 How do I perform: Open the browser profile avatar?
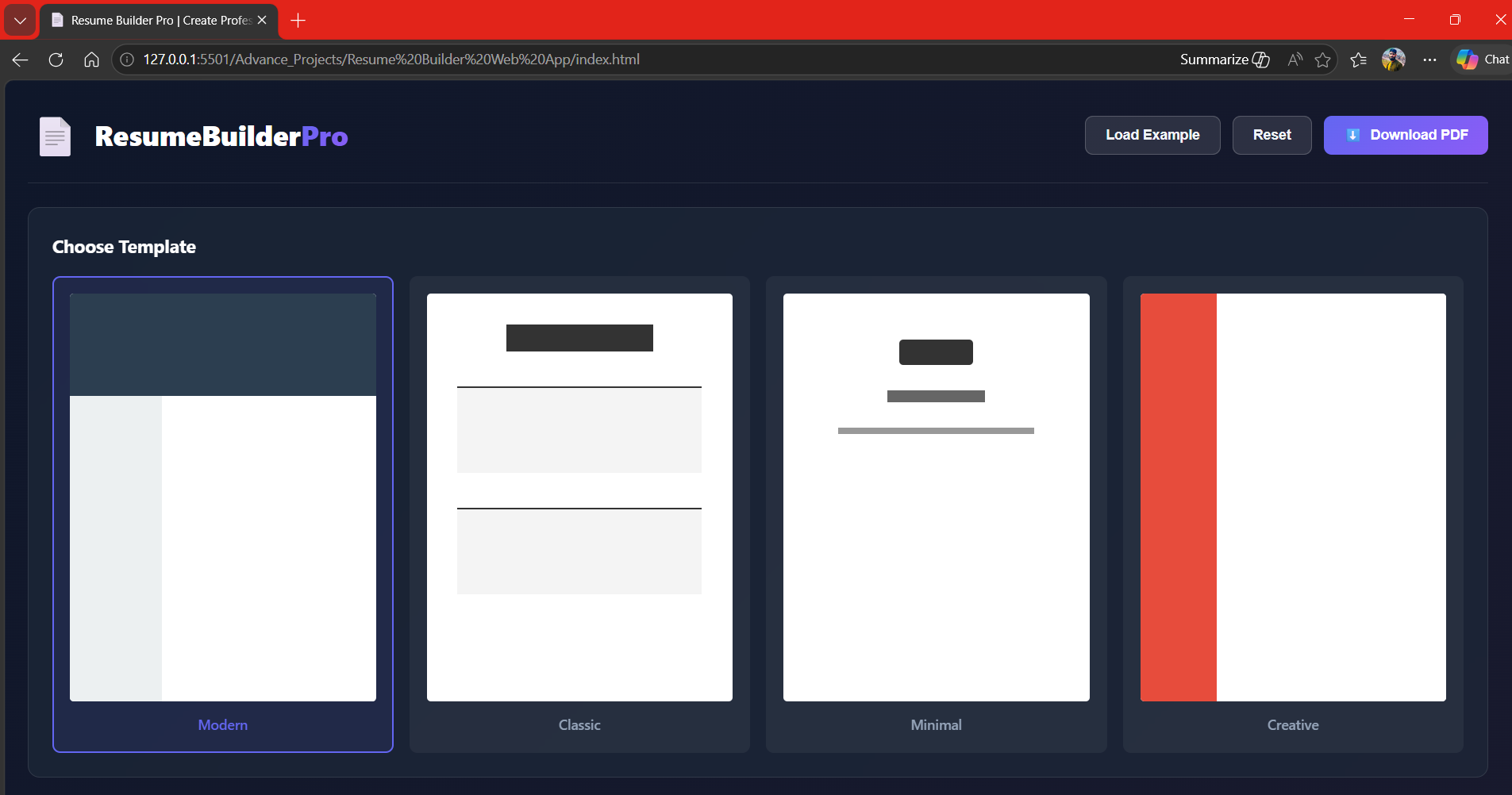click(x=1394, y=60)
